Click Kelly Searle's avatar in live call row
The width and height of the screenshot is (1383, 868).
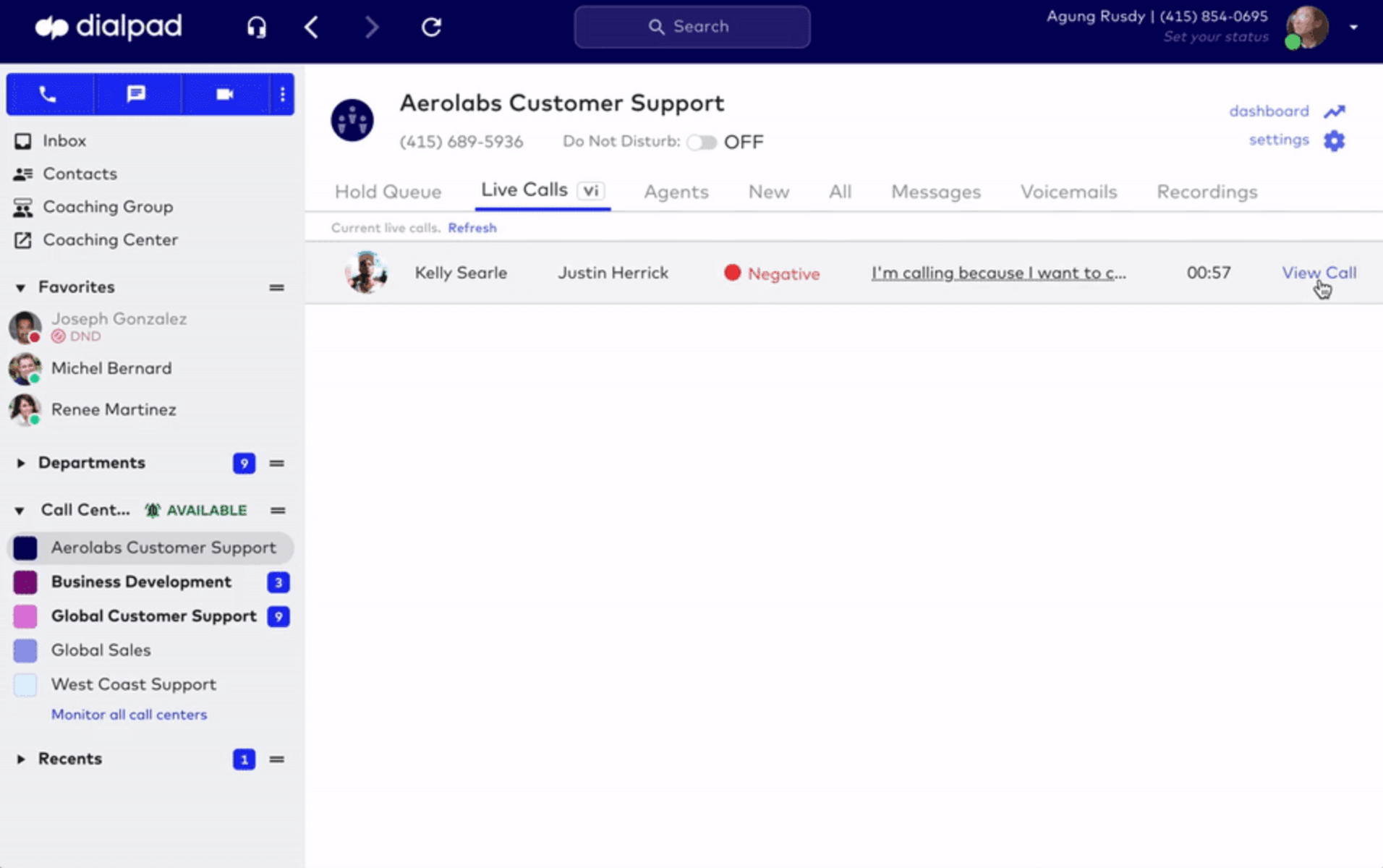pyautogui.click(x=366, y=273)
